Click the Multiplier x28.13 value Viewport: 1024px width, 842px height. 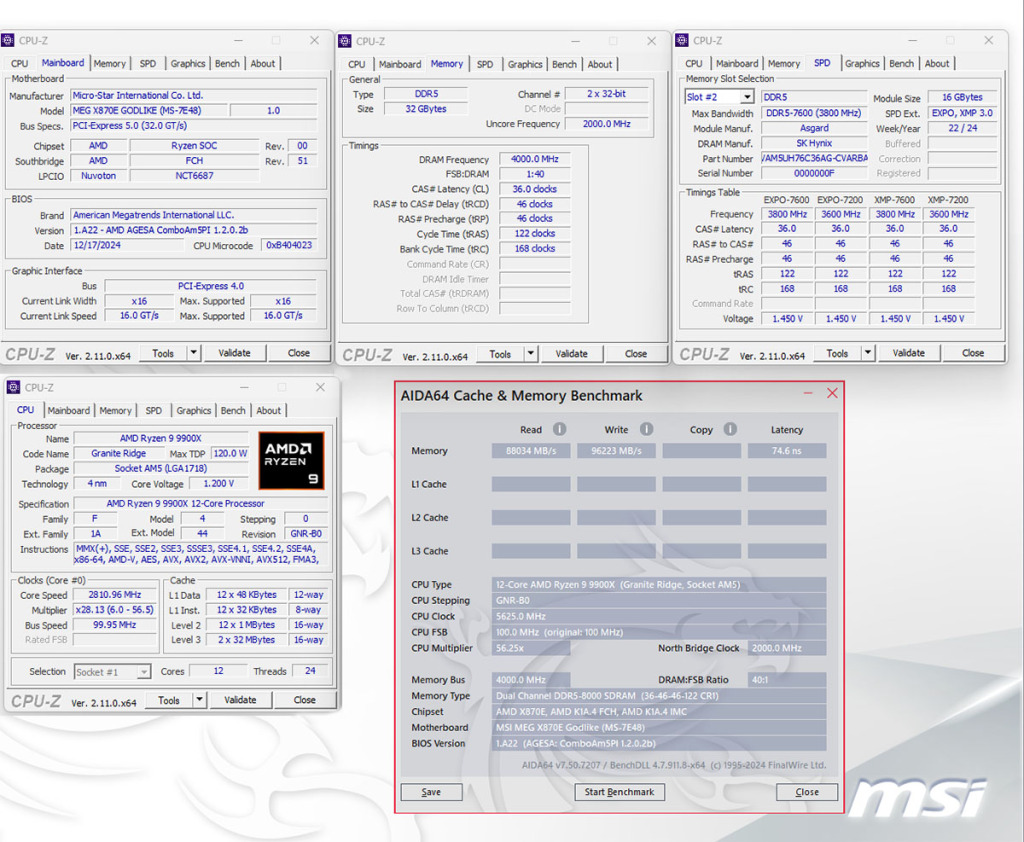115,609
